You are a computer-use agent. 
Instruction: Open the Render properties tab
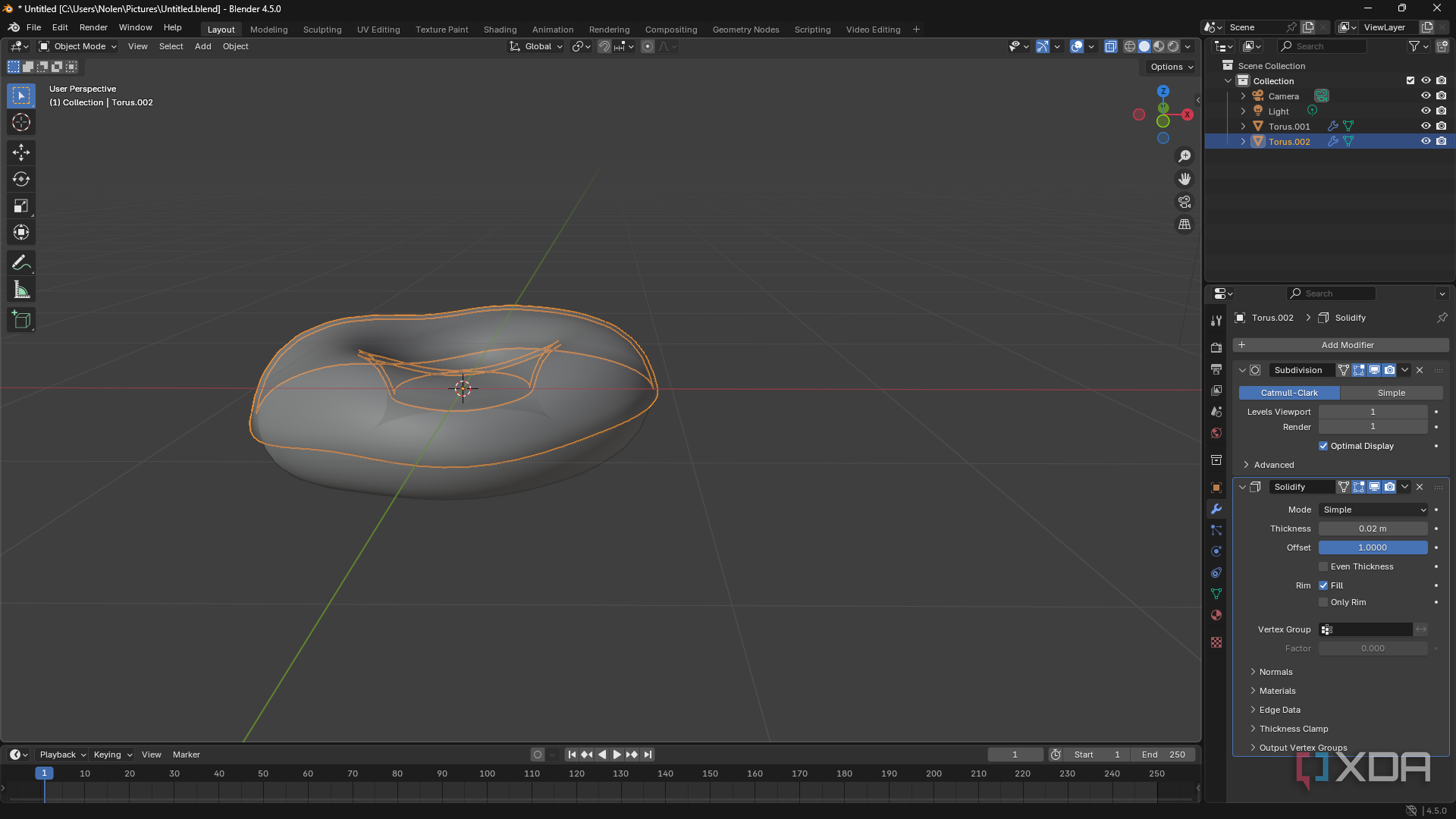pyautogui.click(x=1216, y=347)
